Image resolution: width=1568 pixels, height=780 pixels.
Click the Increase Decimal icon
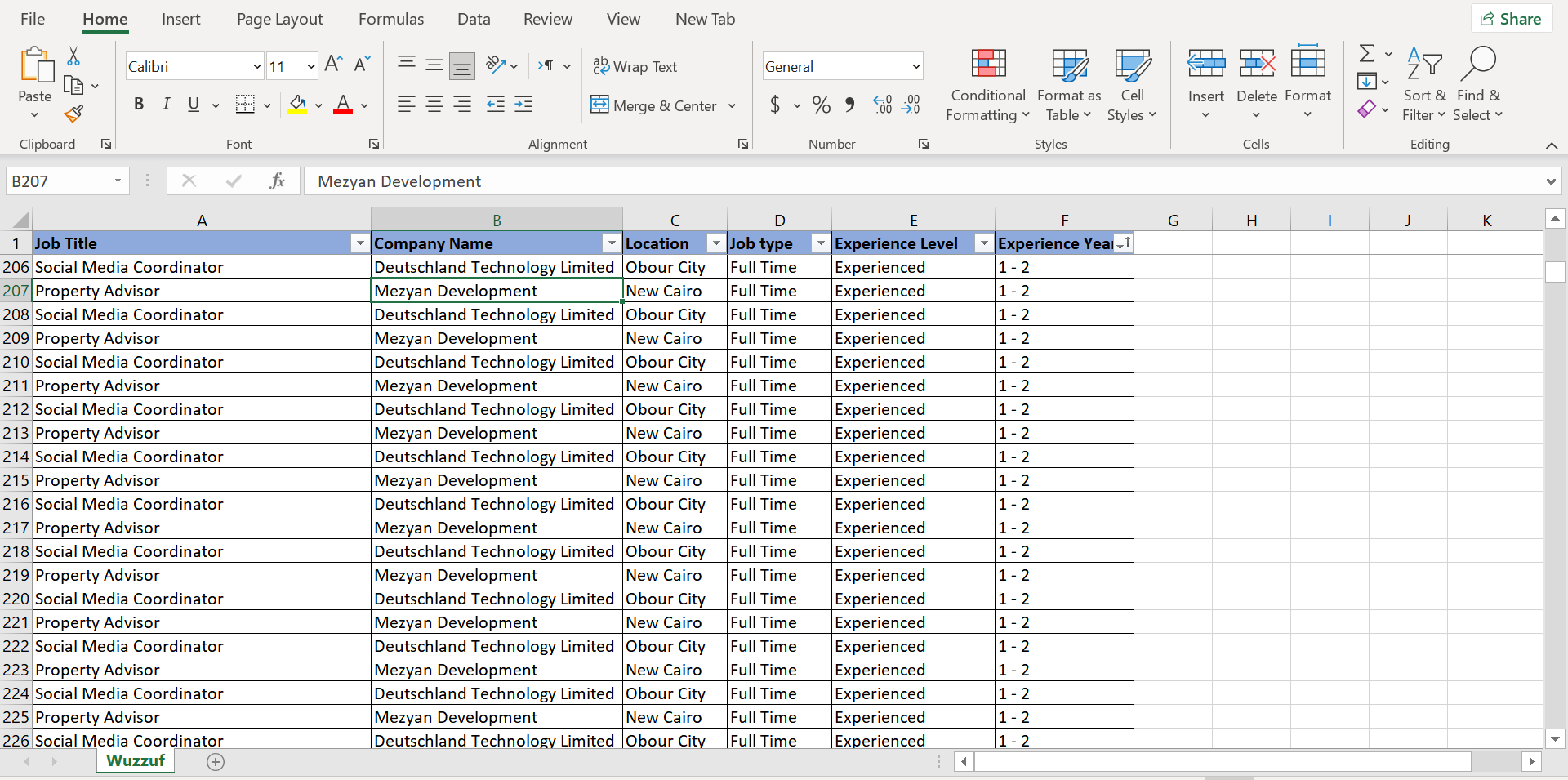pos(881,105)
